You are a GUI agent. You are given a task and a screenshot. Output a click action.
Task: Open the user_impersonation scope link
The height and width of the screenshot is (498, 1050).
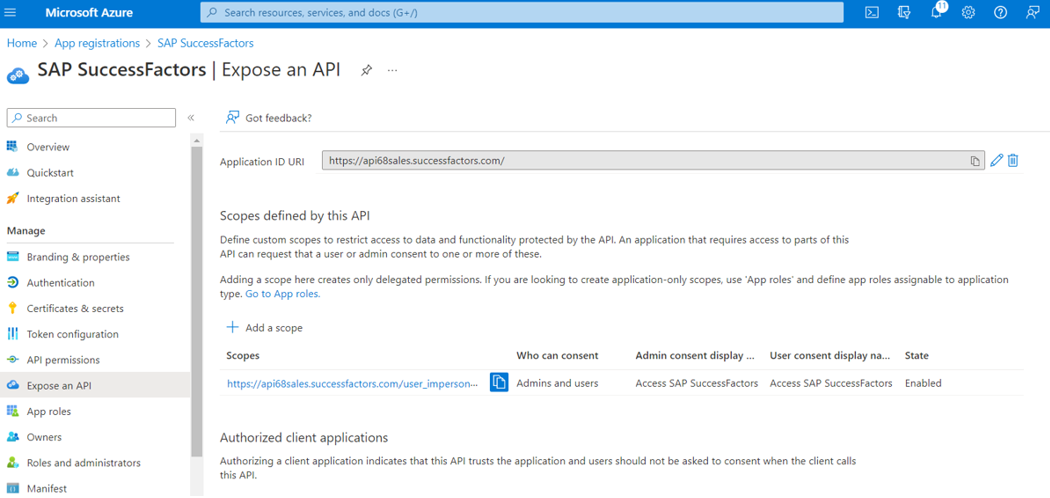click(353, 384)
